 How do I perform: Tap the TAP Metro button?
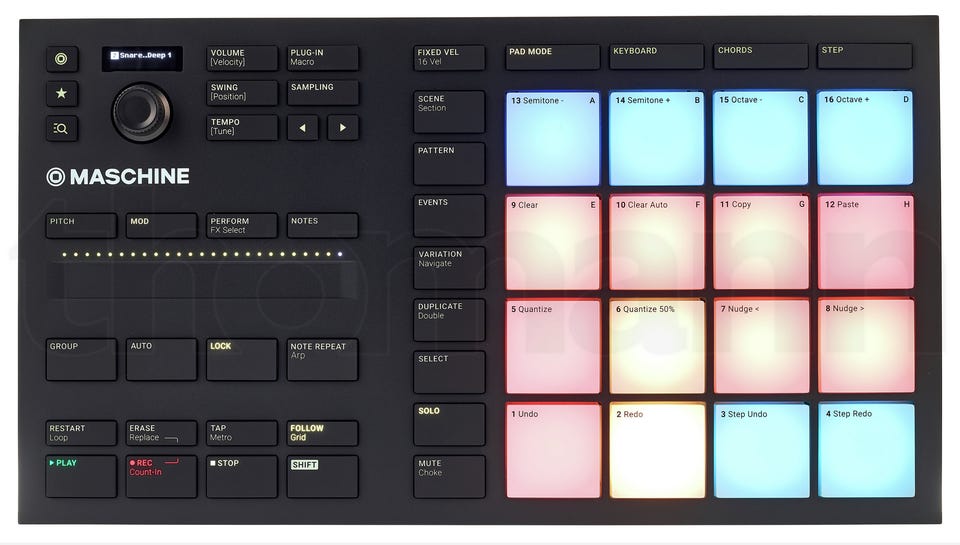[242, 433]
